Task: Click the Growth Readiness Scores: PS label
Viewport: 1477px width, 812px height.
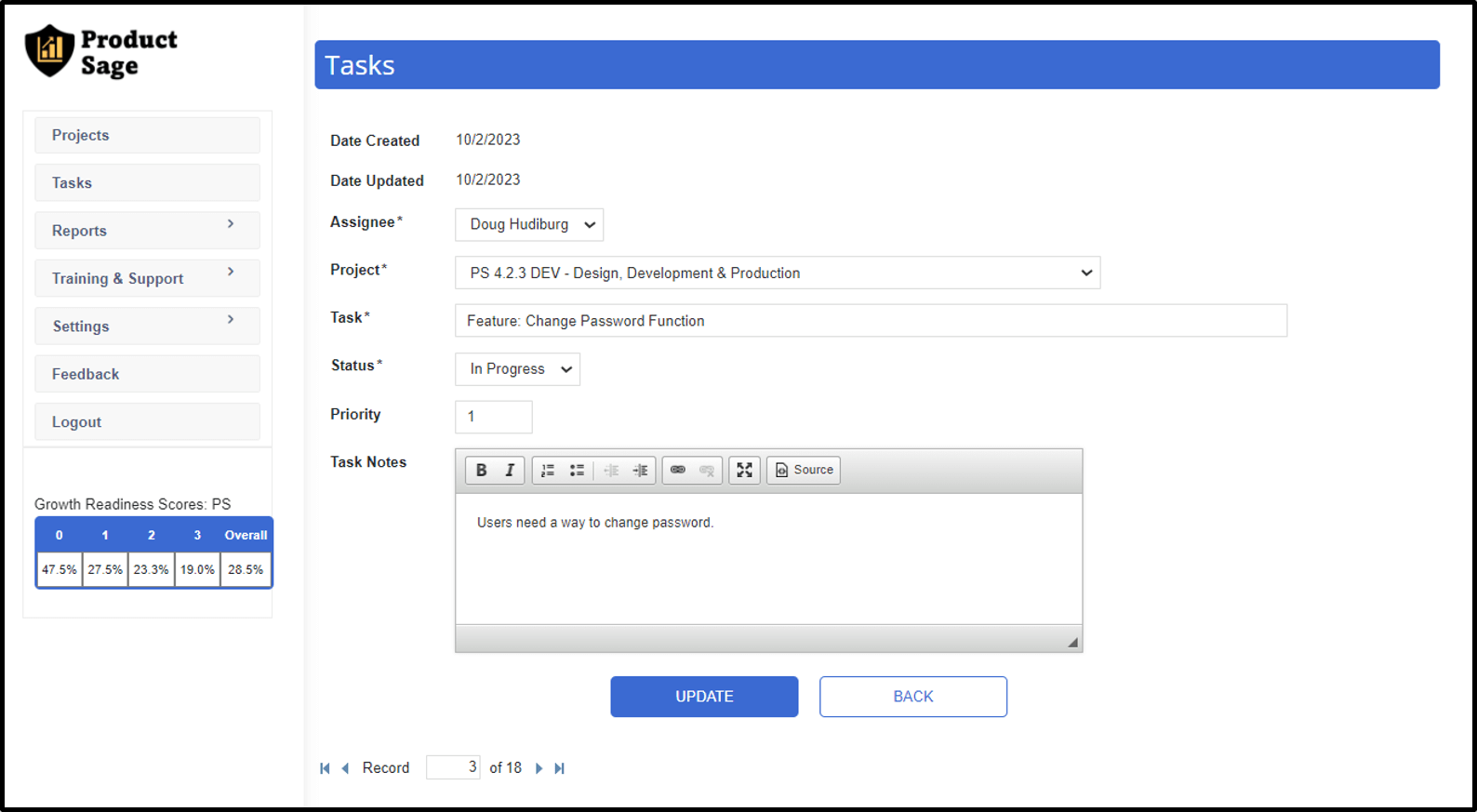Action: pos(133,504)
